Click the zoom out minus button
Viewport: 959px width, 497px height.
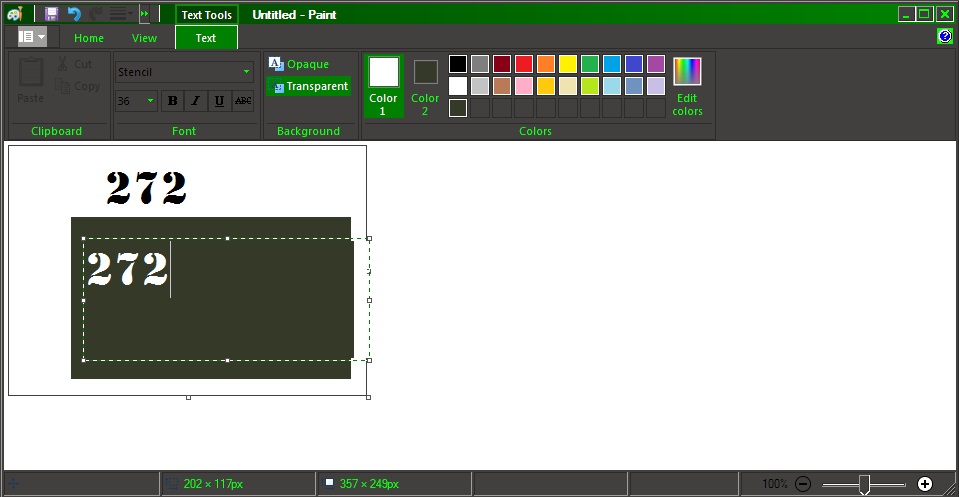803,484
